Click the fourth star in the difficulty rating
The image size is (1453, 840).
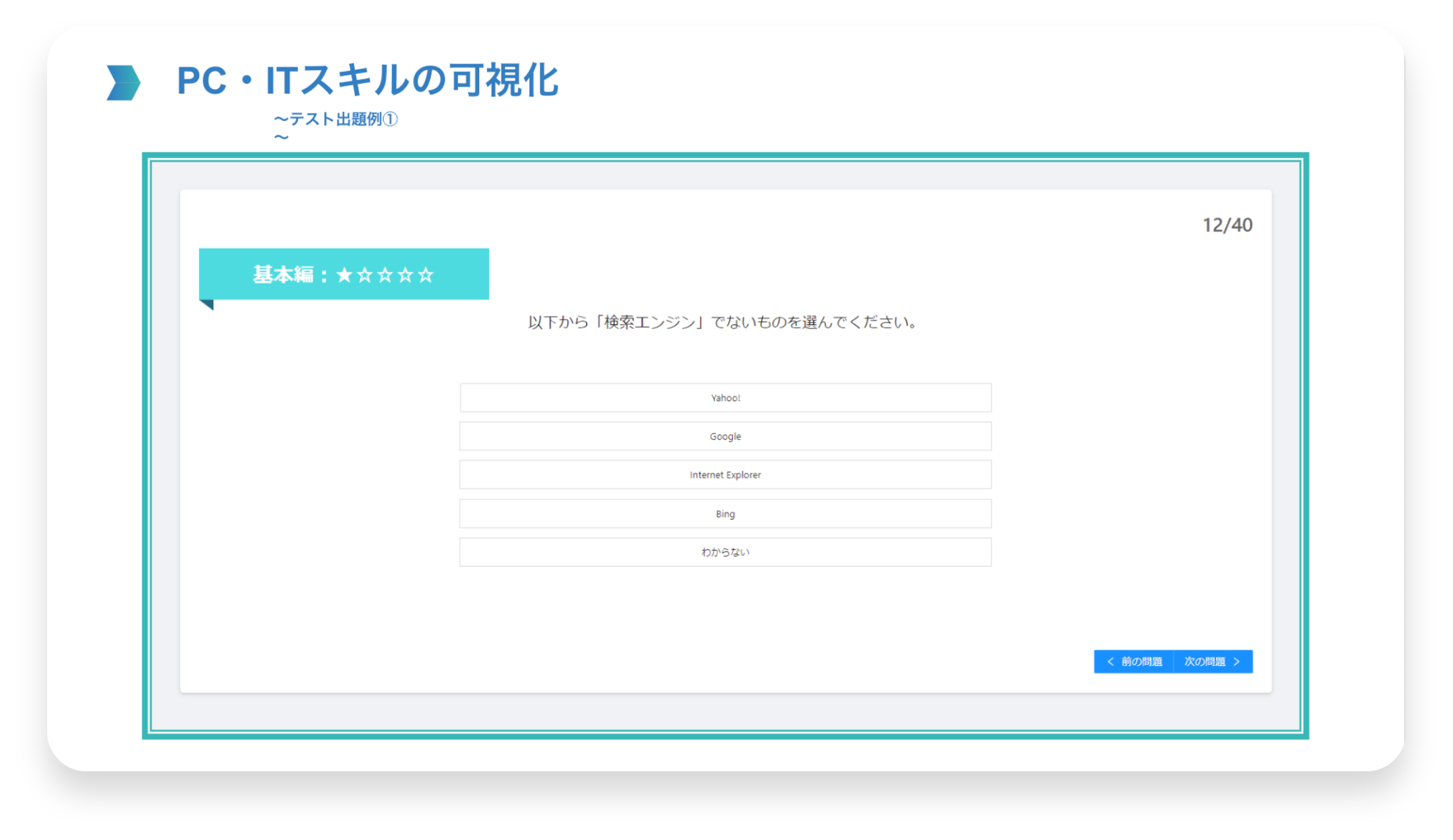tap(405, 275)
